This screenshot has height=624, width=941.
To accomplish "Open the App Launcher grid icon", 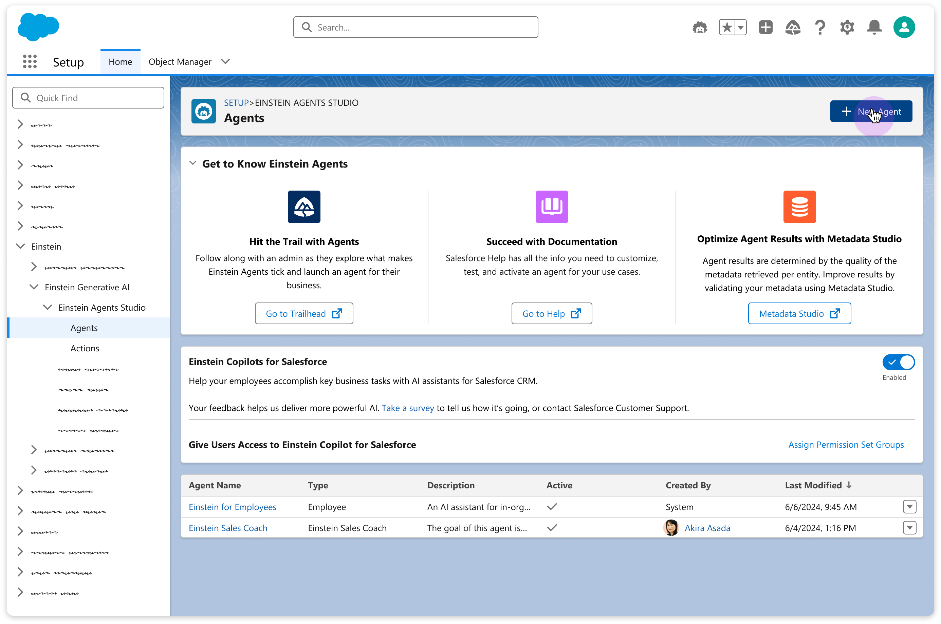I will (30, 62).
